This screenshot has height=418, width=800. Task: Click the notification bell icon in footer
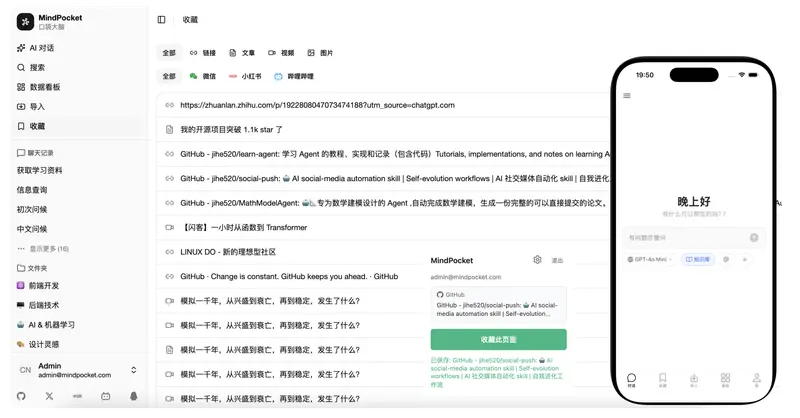[x=133, y=396]
